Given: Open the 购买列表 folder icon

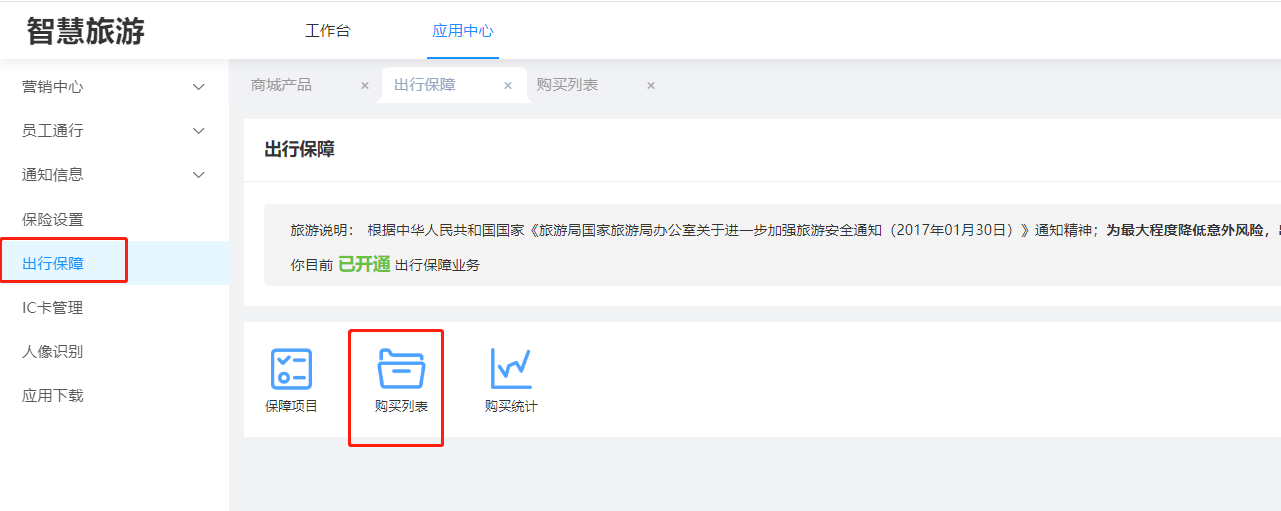Looking at the screenshot, I should pyautogui.click(x=401, y=369).
